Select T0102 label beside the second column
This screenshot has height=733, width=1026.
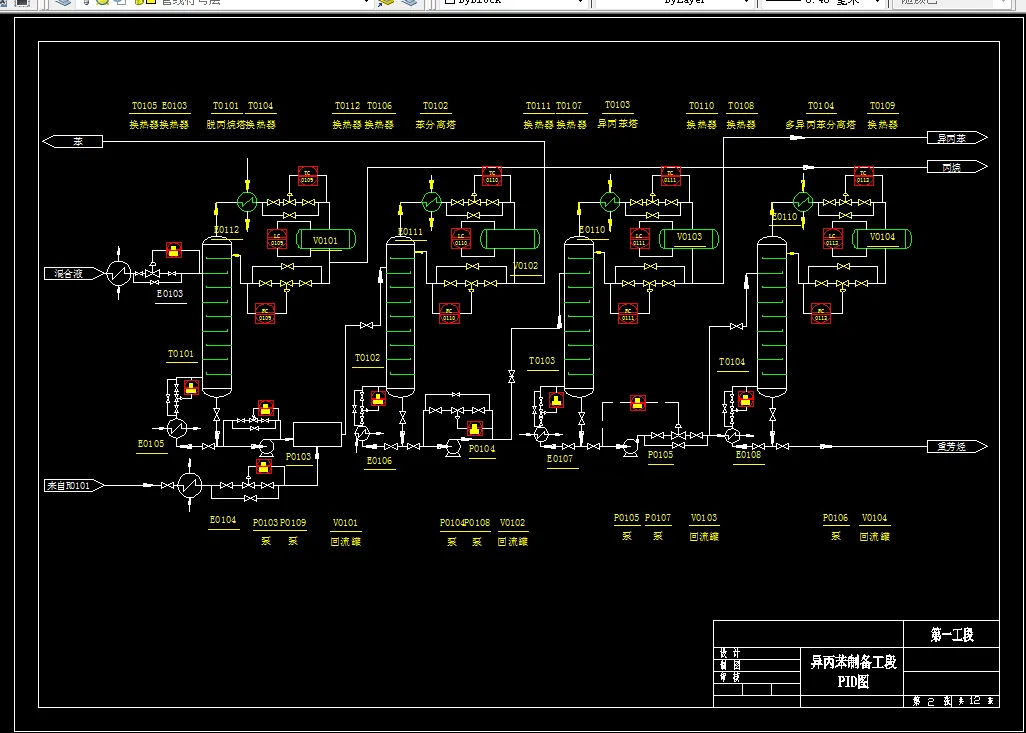pyautogui.click(x=367, y=358)
